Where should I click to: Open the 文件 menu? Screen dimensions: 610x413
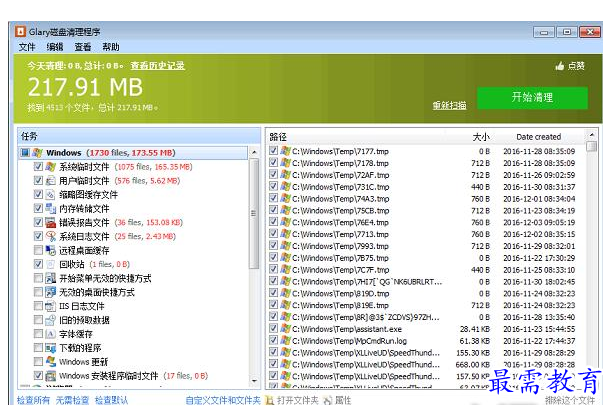pos(27,47)
